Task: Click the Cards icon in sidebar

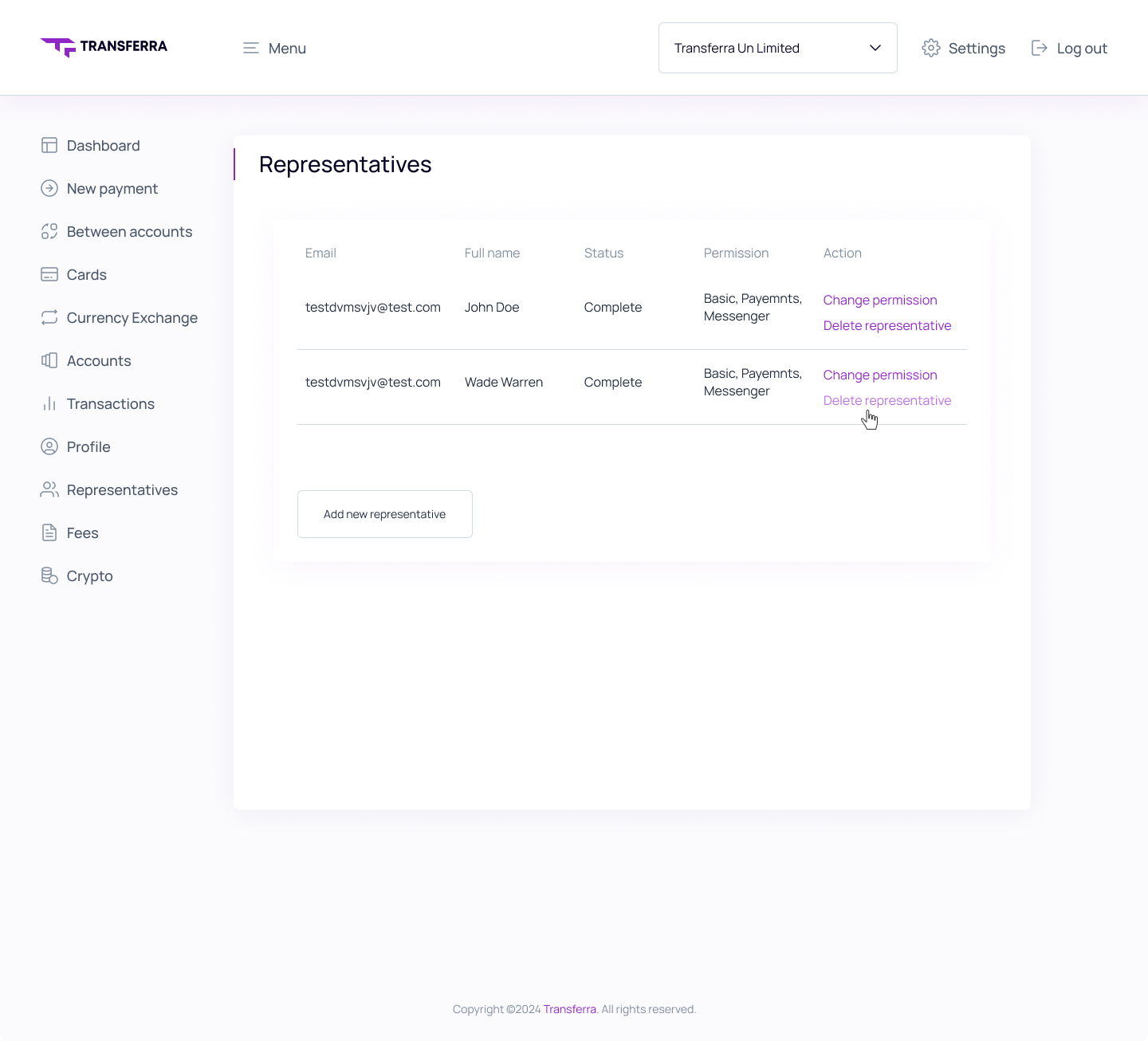Action: click(49, 274)
